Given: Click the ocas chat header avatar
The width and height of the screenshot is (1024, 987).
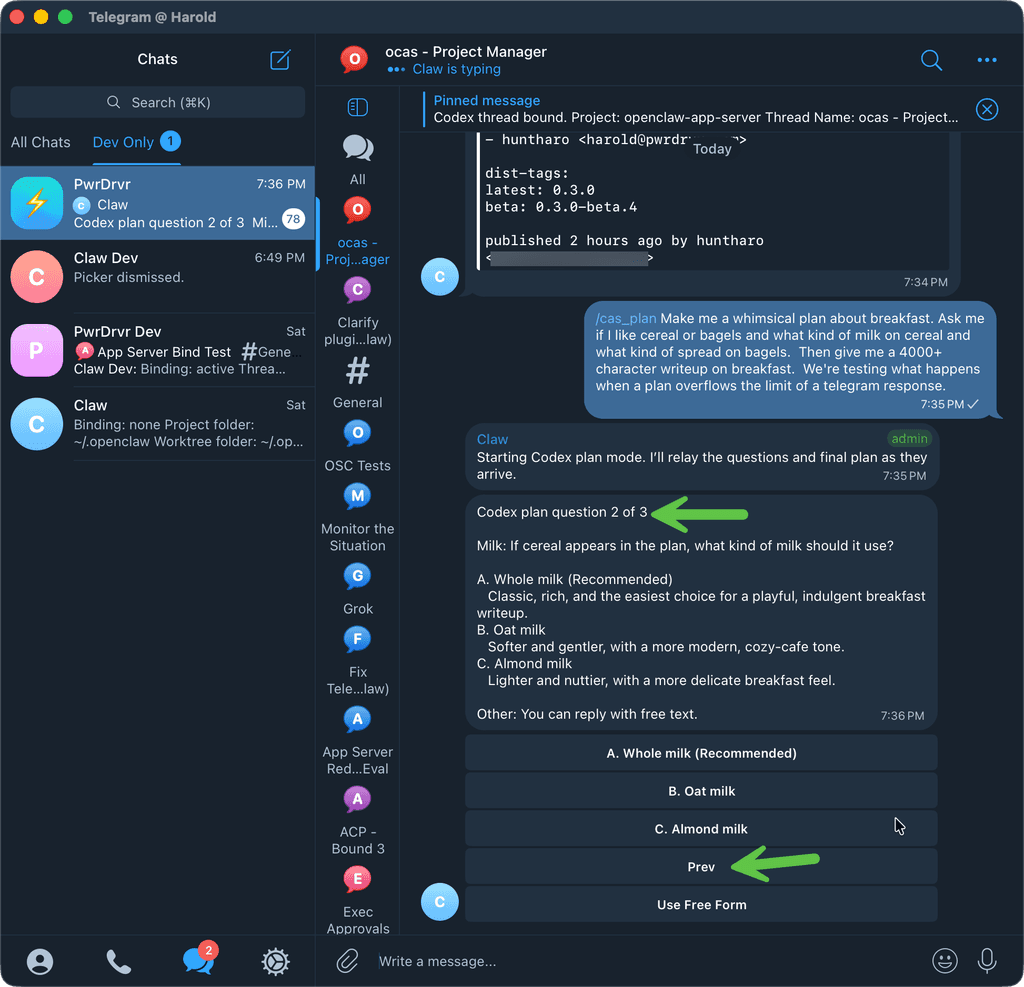Looking at the screenshot, I should [354, 59].
